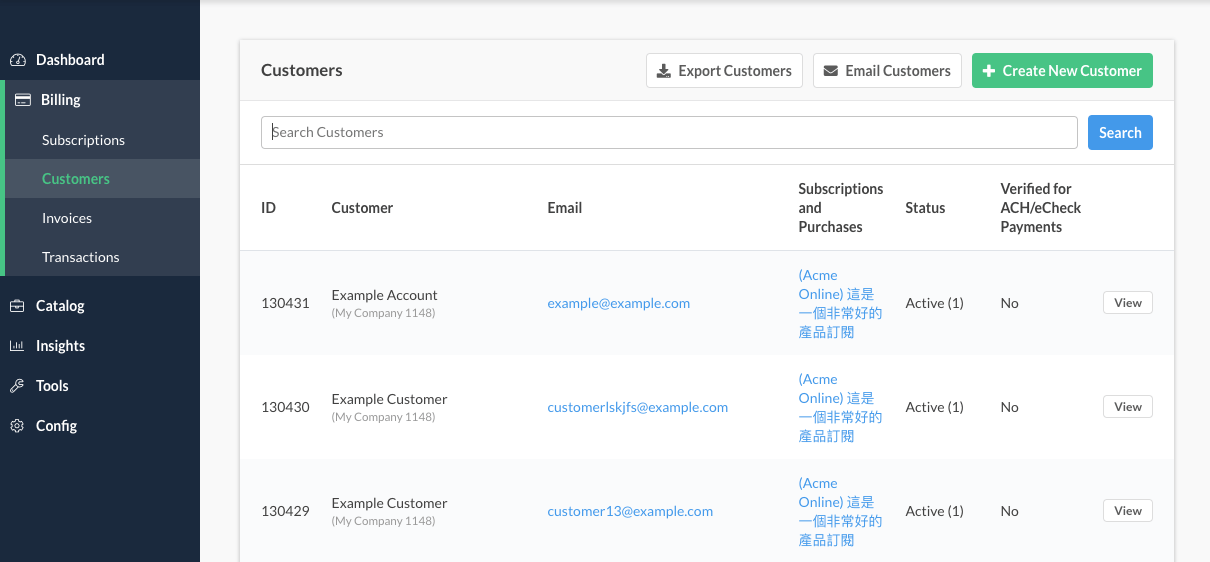
Task: Open the Subscriptions submenu item
Action: click(x=83, y=140)
